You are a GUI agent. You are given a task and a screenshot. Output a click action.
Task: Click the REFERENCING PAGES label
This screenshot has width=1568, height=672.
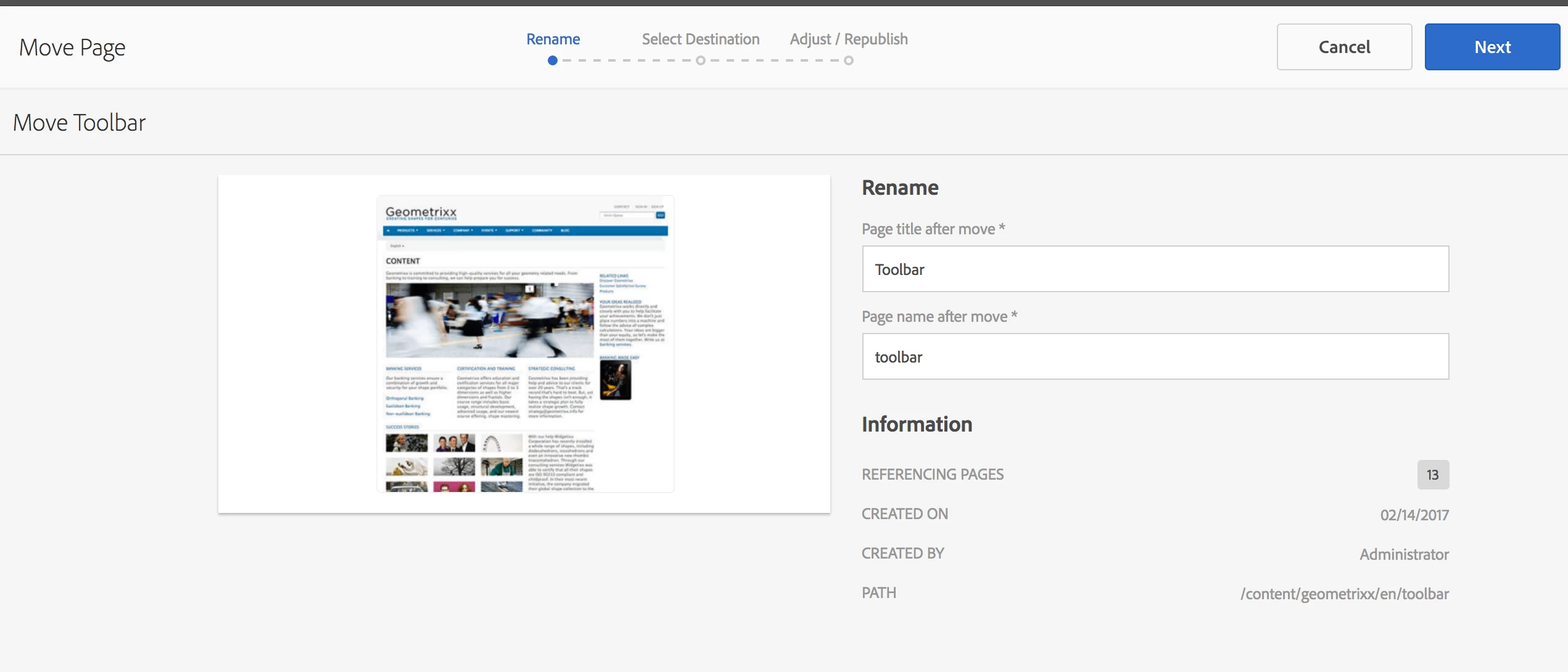tap(932, 474)
